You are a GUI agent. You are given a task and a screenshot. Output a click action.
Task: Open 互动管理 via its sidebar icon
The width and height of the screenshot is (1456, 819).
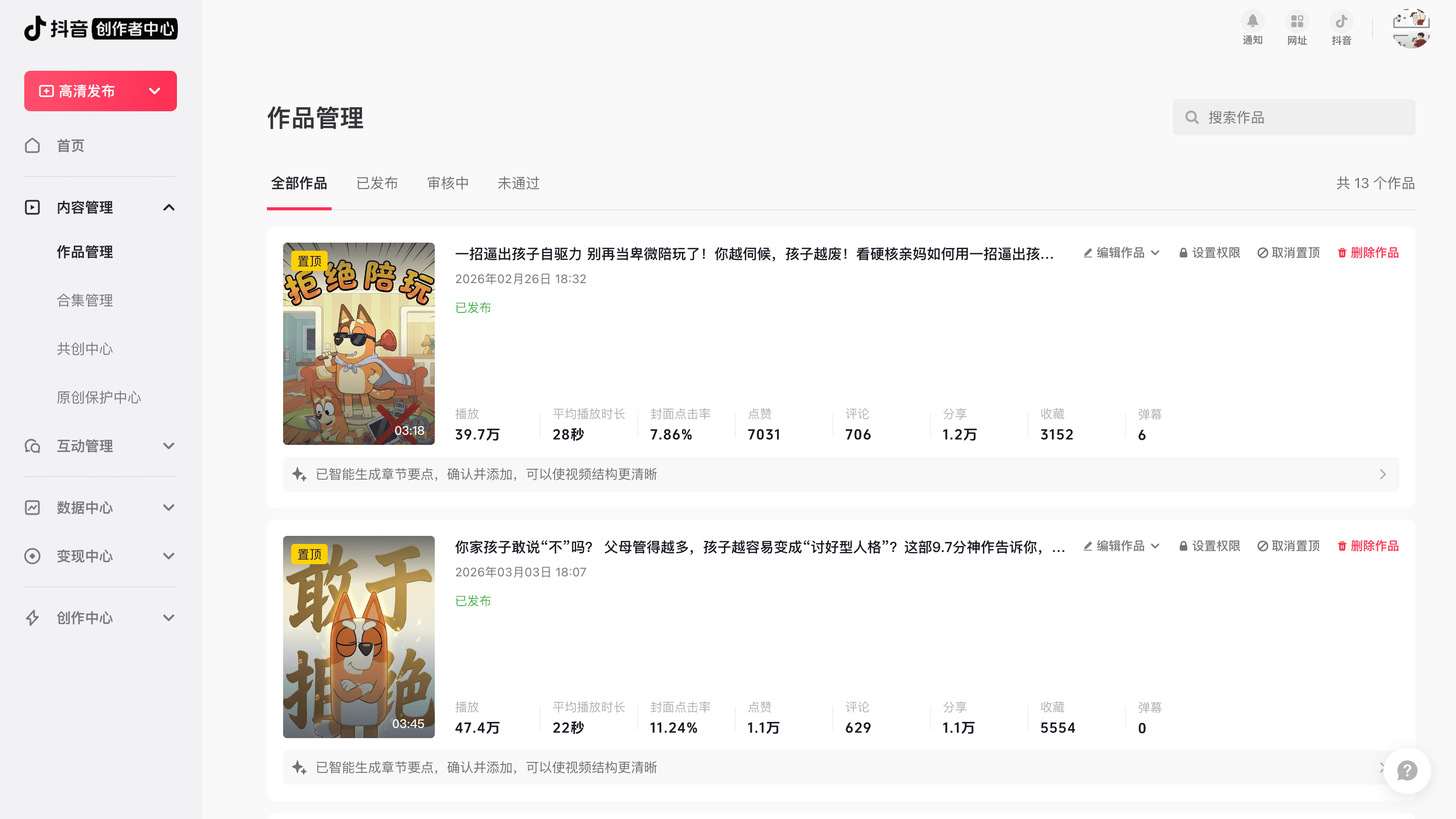click(x=32, y=446)
